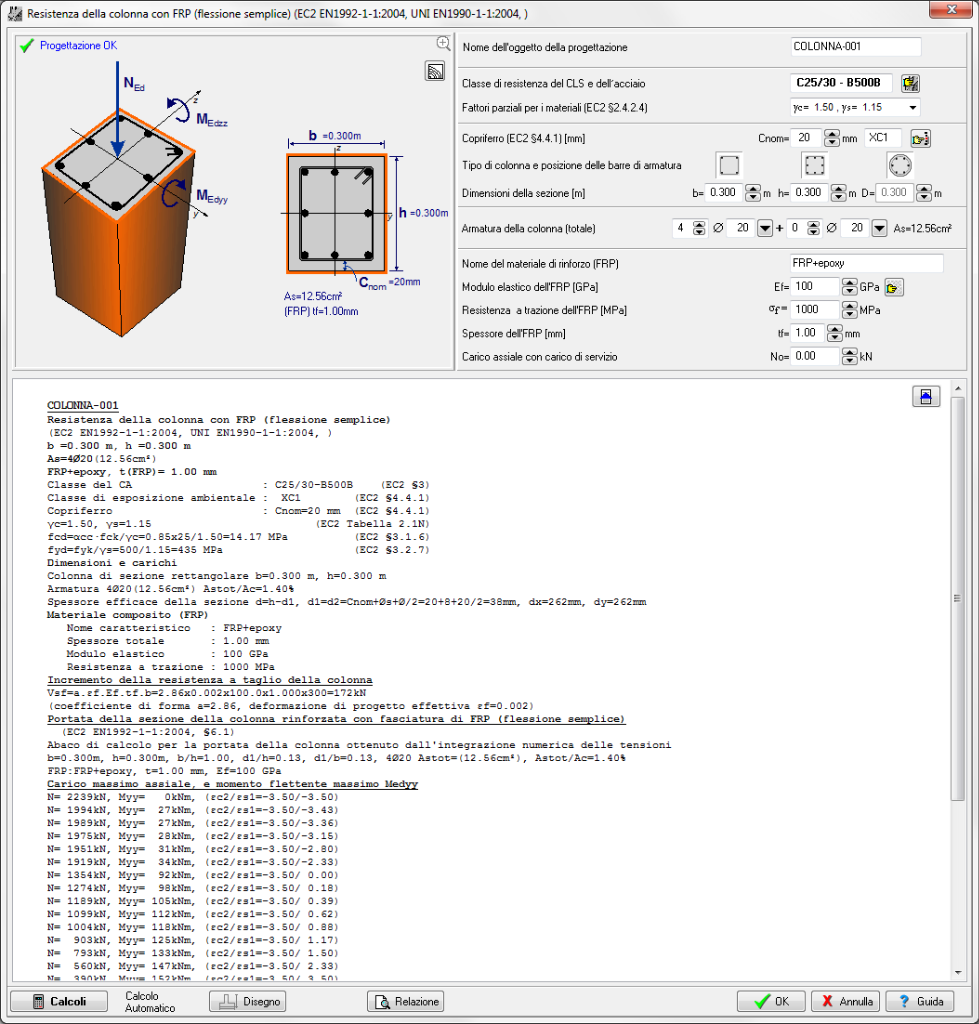Click the C25/30 - B500B class field
This screenshot has width=979, height=1024.
point(841,83)
